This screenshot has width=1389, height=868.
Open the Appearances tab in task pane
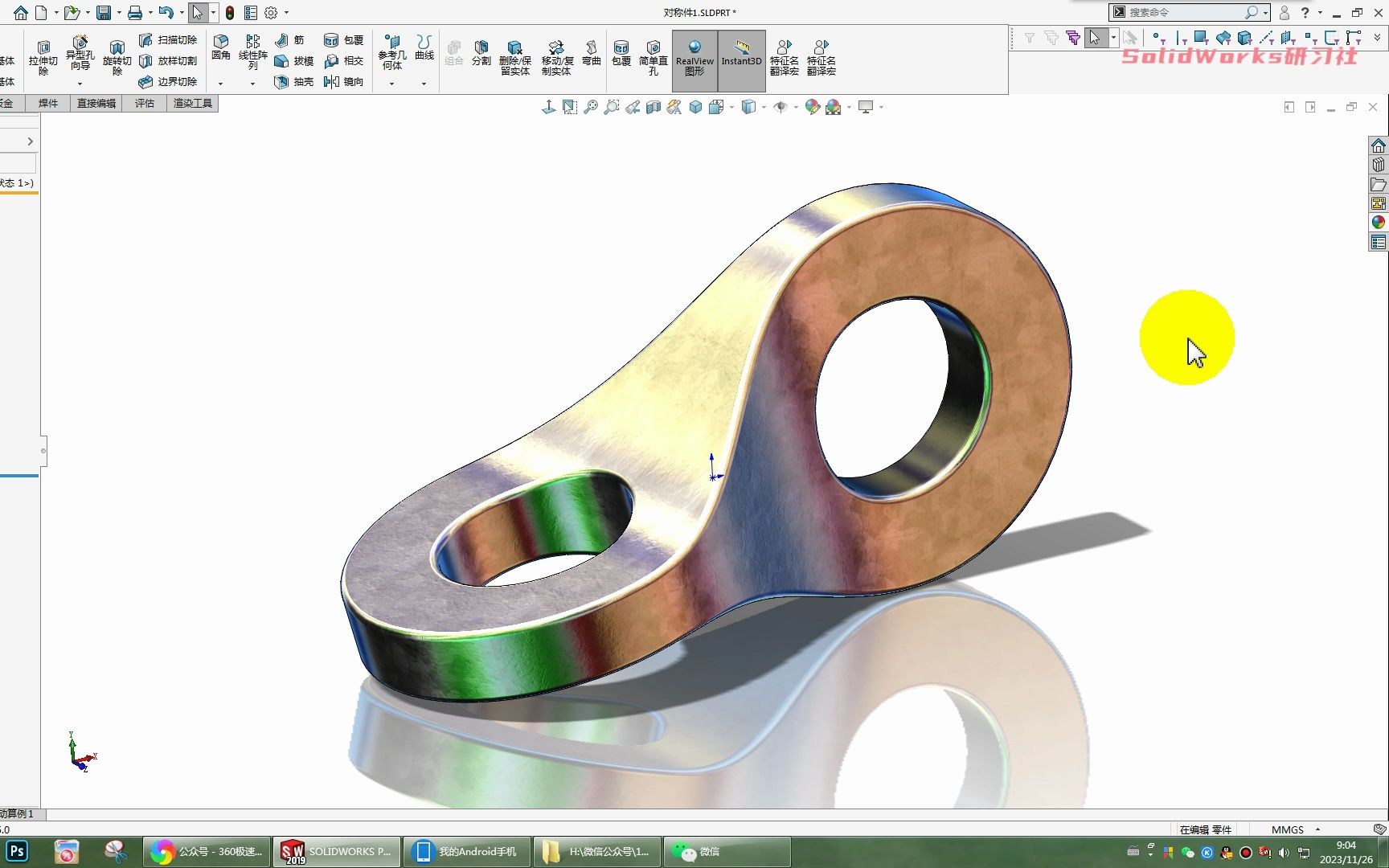click(x=1379, y=223)
